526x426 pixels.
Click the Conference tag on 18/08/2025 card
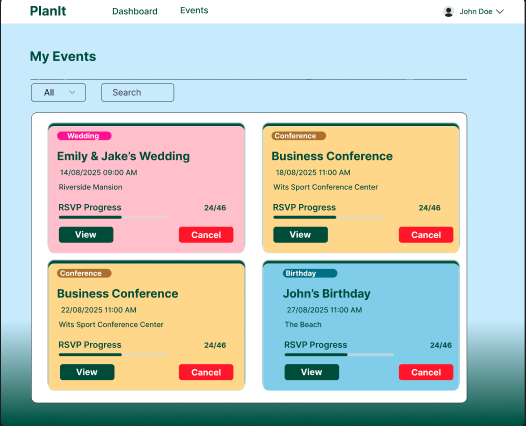298,136
